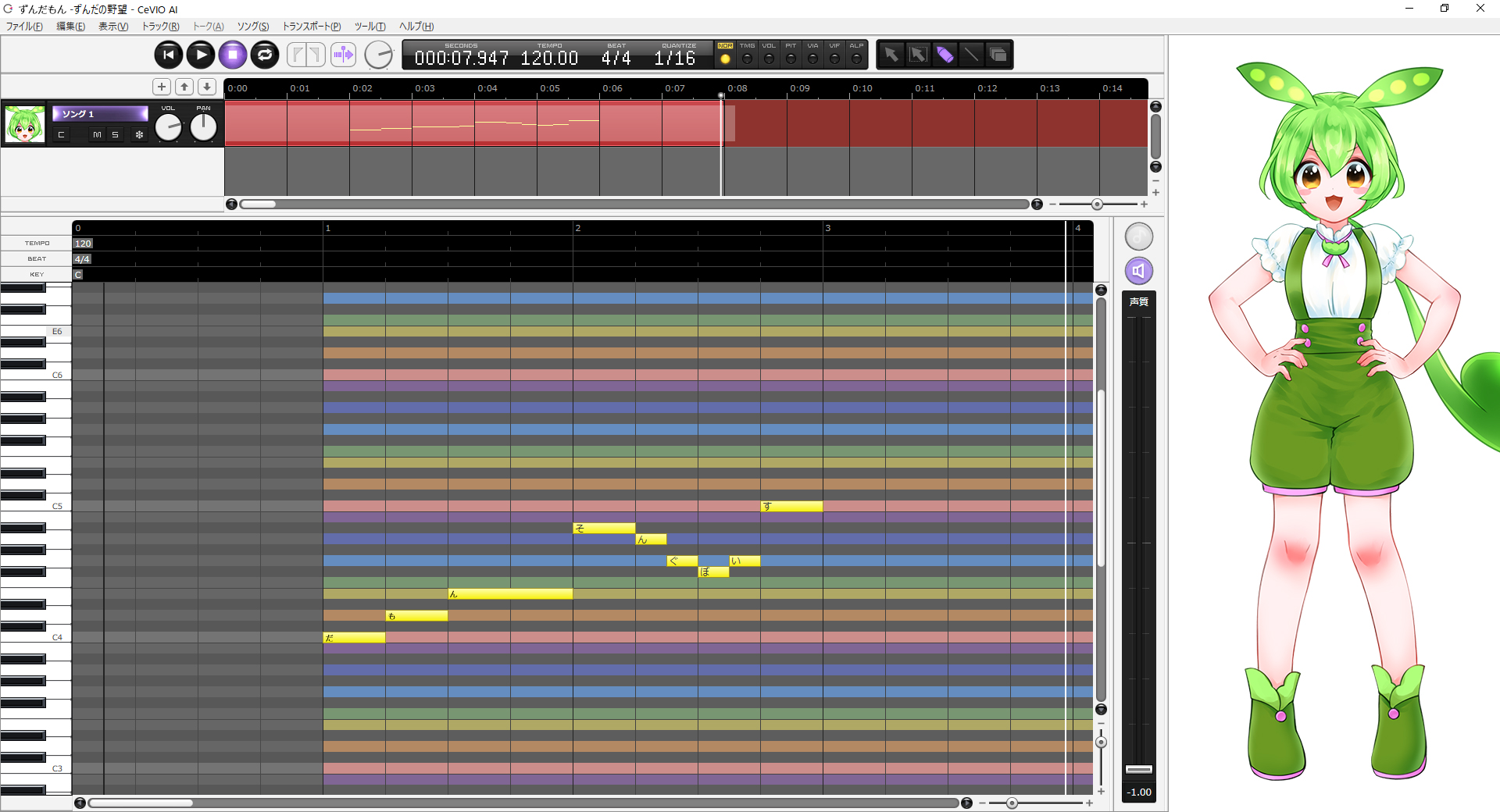Viewport: 1500px width, 812px height.
Task: Select the PIT pitch edit mode
Action: coord(791,55)
